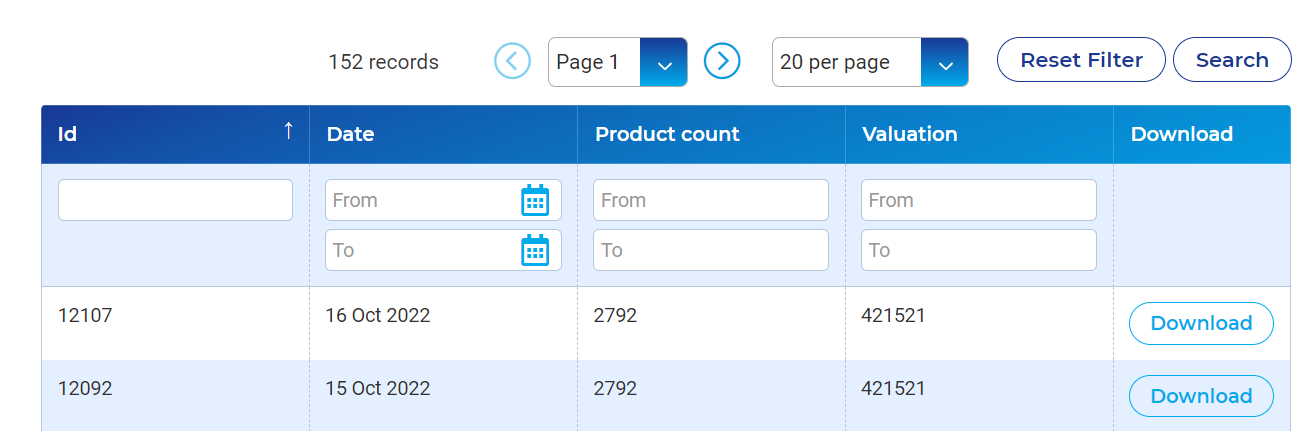Screen dimensions: 1294x431
Task: Click the Product count From field
Action: [711, 200]
